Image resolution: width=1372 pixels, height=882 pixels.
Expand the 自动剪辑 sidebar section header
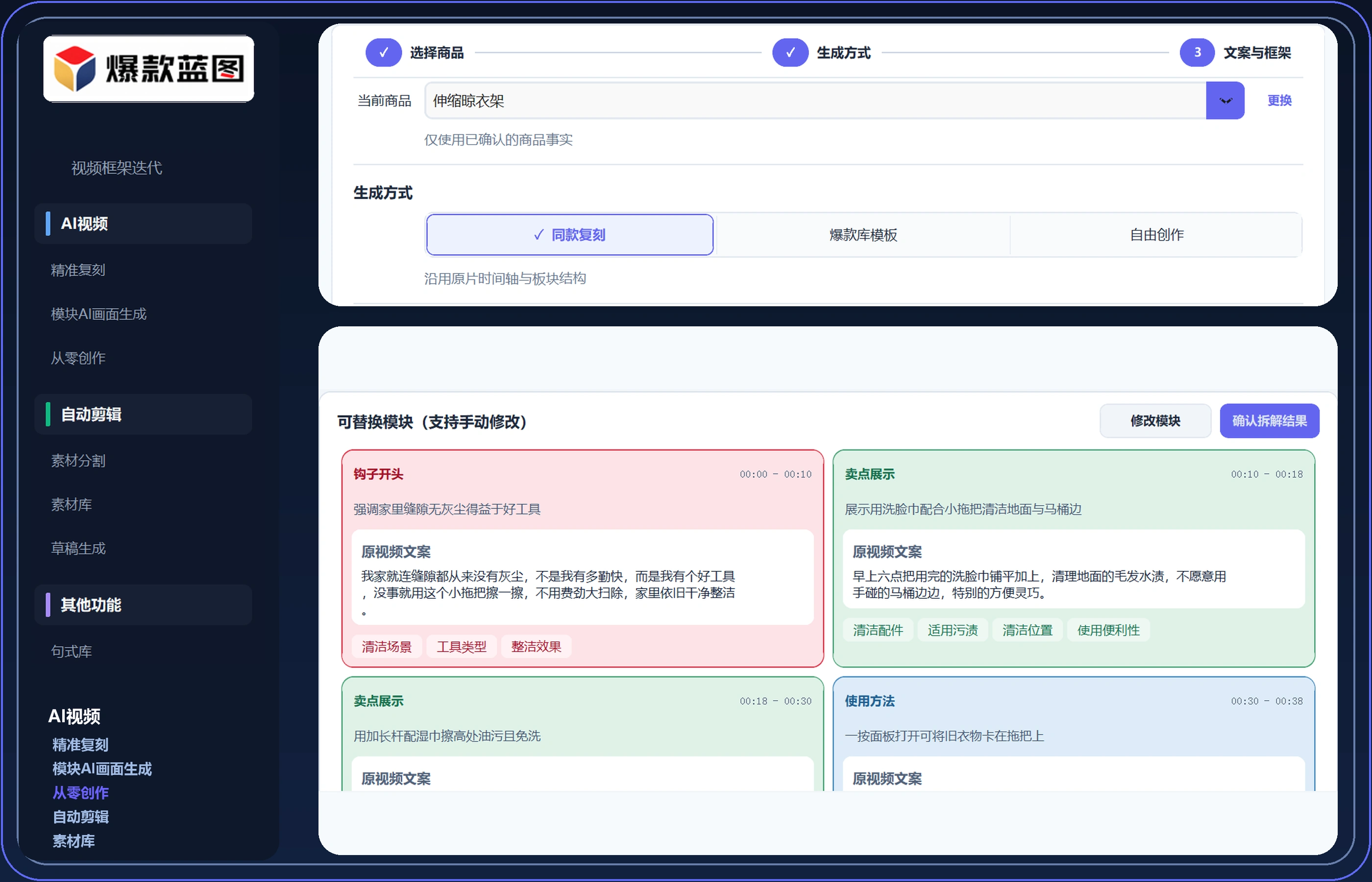(143, 414)
